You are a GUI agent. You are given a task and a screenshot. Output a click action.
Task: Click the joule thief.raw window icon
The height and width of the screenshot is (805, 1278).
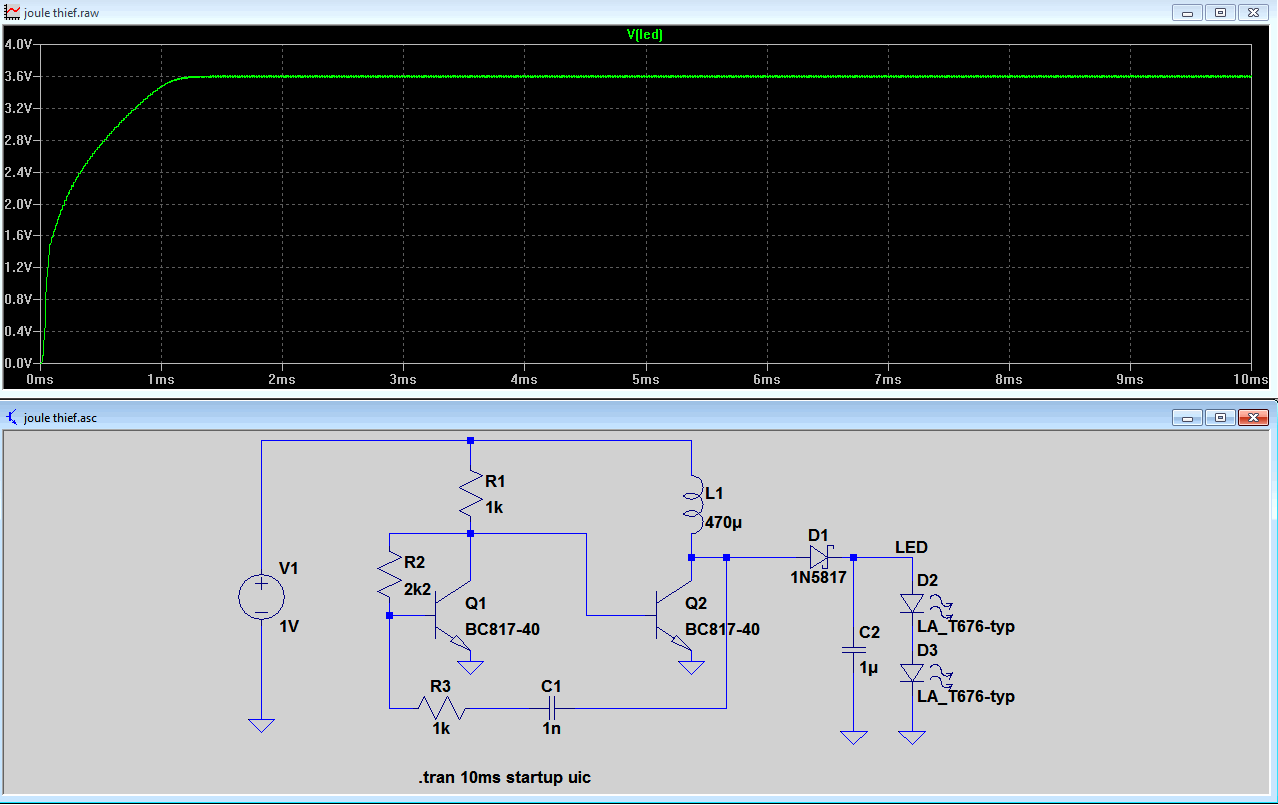(12, 13)
